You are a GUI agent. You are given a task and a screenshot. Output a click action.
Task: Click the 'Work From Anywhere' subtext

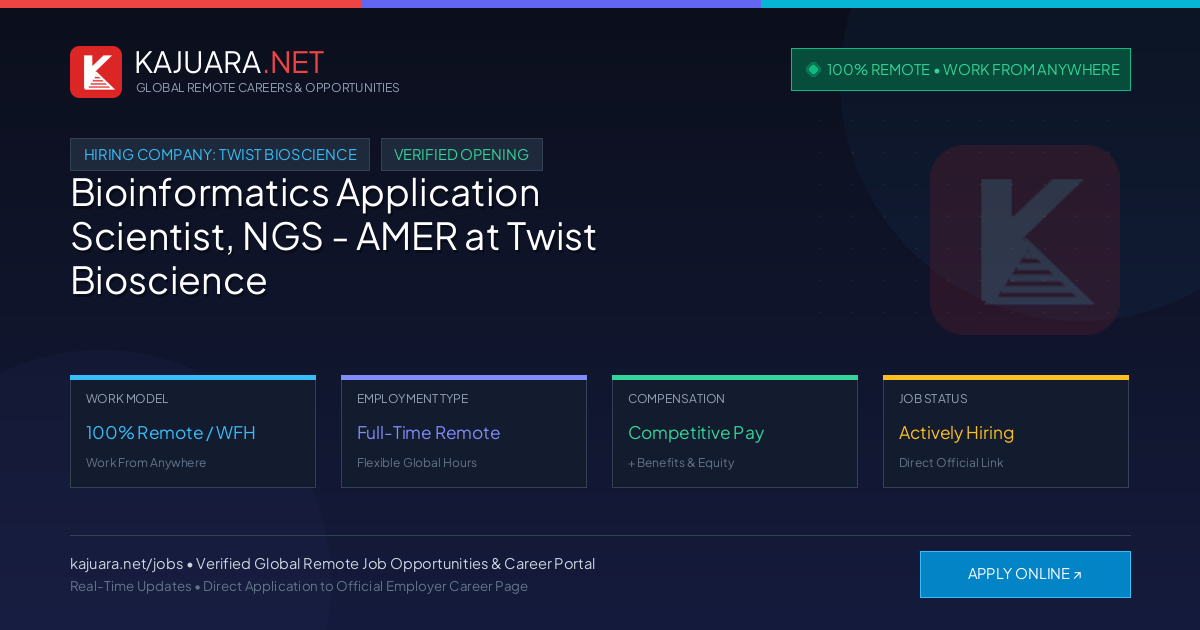[146, 463]
